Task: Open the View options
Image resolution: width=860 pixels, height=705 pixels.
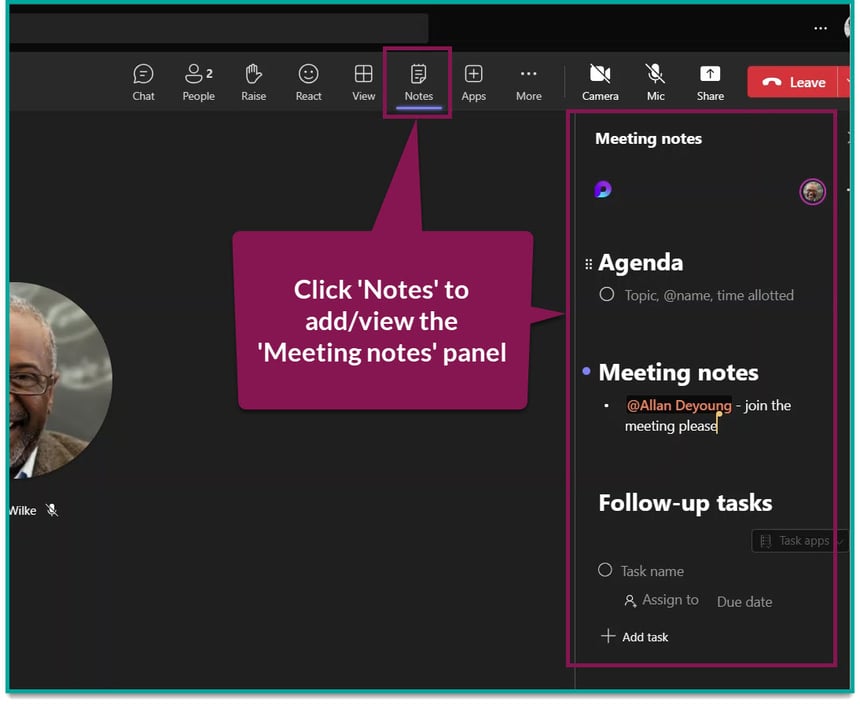Action: (x=363, y=82)
